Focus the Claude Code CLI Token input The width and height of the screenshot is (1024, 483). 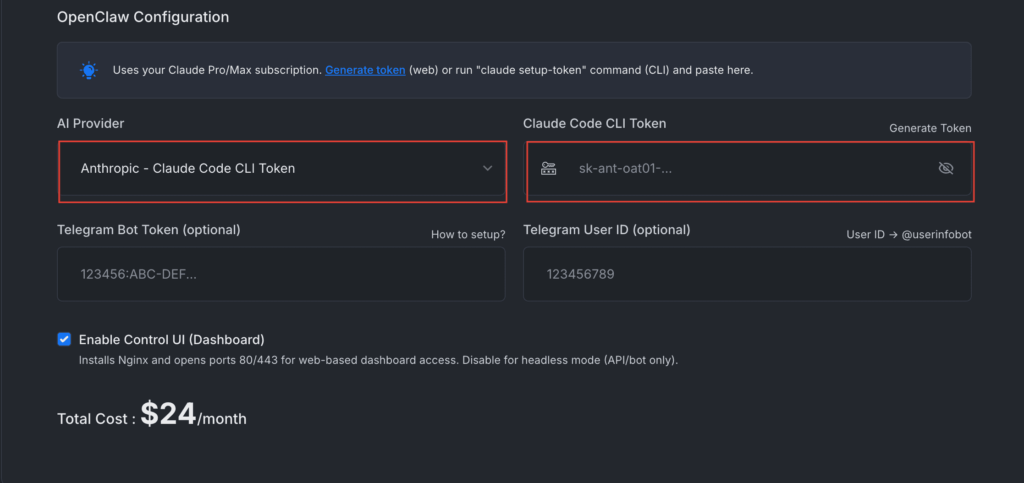[x=740, y=168]
